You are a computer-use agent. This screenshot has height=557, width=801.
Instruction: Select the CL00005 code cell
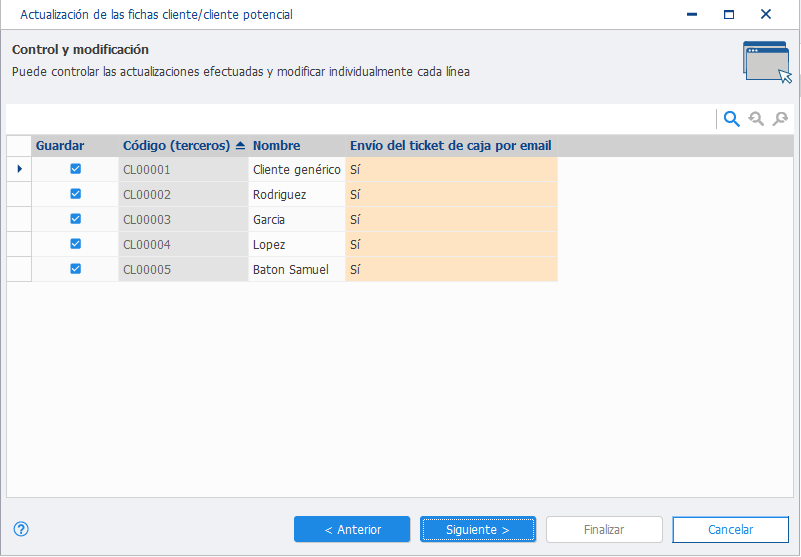[183, 269]
